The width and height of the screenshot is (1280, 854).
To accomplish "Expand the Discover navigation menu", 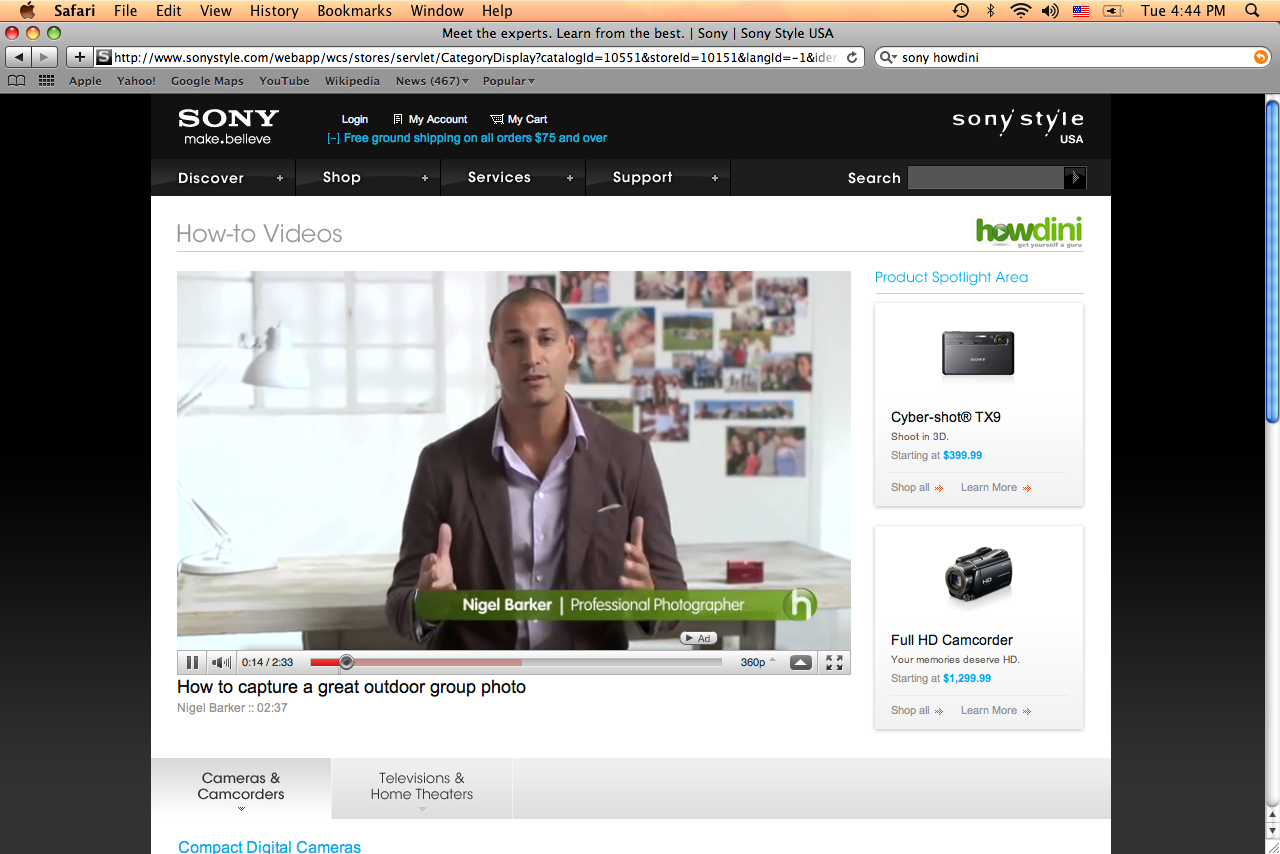I will (223, 178).
